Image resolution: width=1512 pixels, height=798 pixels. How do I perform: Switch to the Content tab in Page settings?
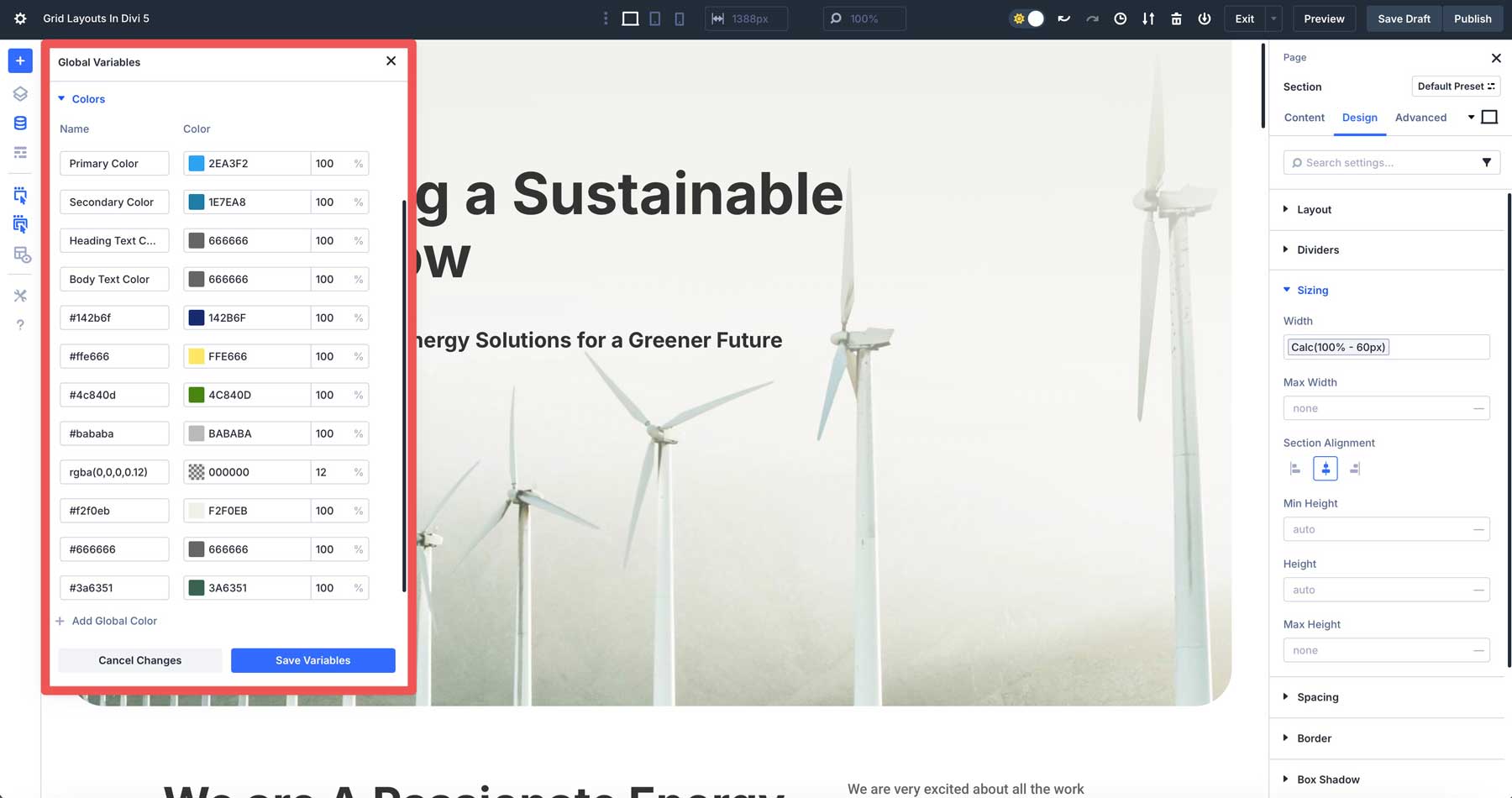pyautogui.click(x=1304, y=118)
